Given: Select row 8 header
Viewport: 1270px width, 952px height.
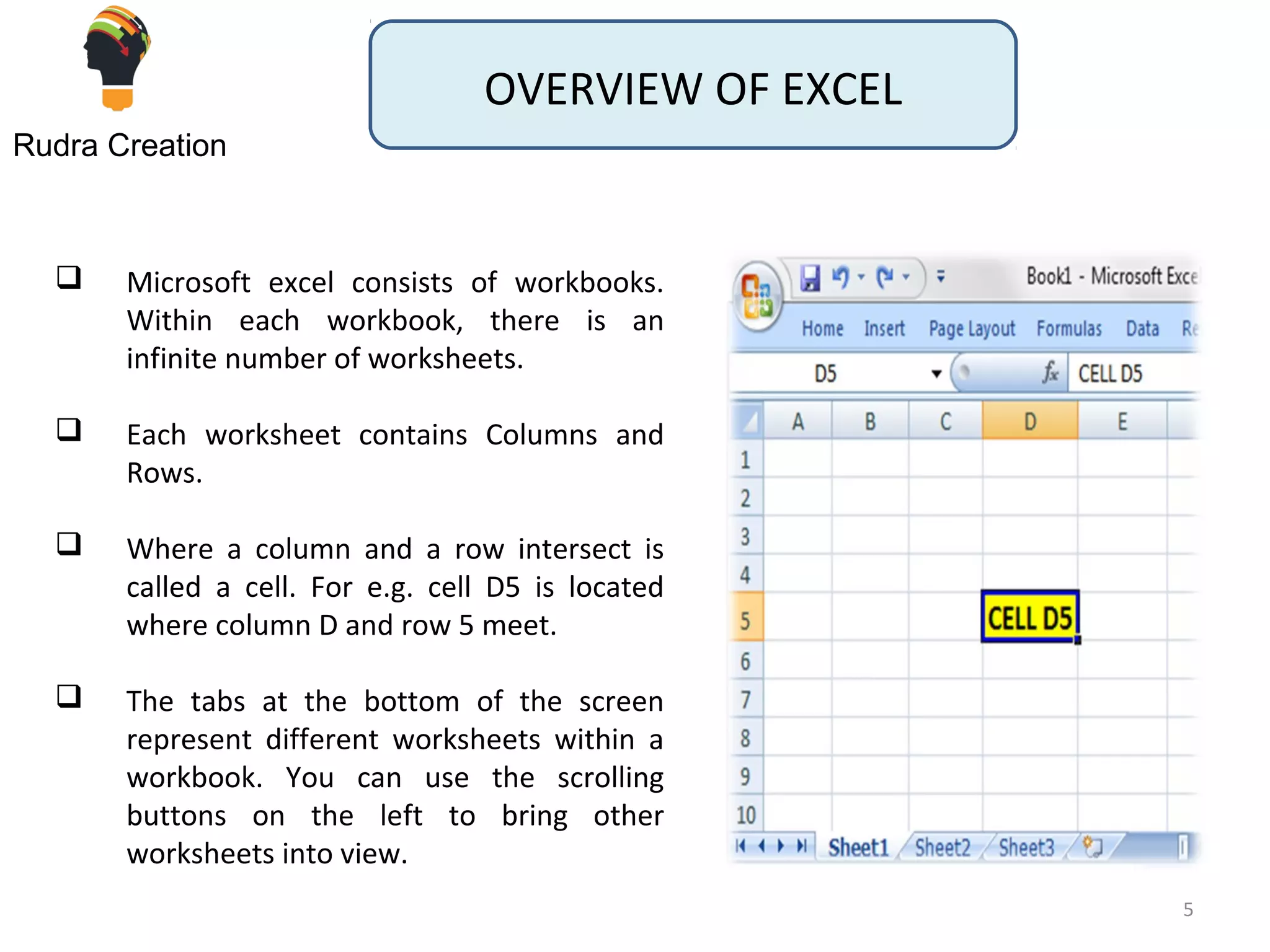Looking at the screenshot, I should [x=747, y=738].
